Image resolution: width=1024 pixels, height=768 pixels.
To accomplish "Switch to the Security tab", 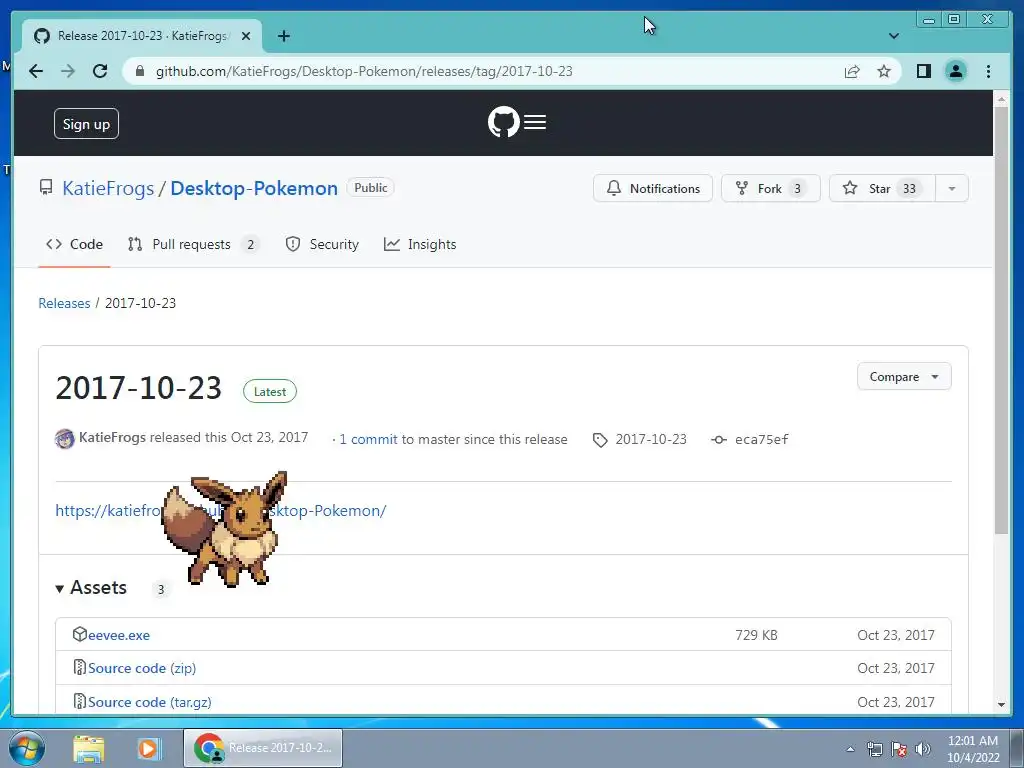I will click(x=322, y=244).
